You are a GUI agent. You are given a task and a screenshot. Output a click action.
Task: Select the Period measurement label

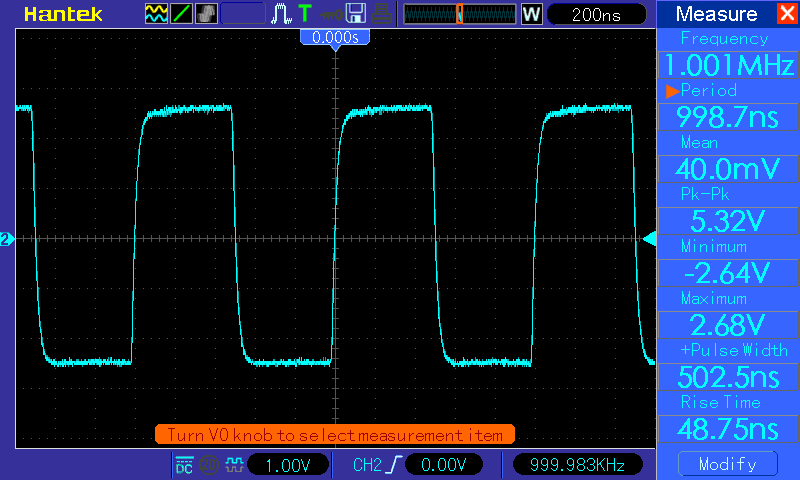click(708, 90)
